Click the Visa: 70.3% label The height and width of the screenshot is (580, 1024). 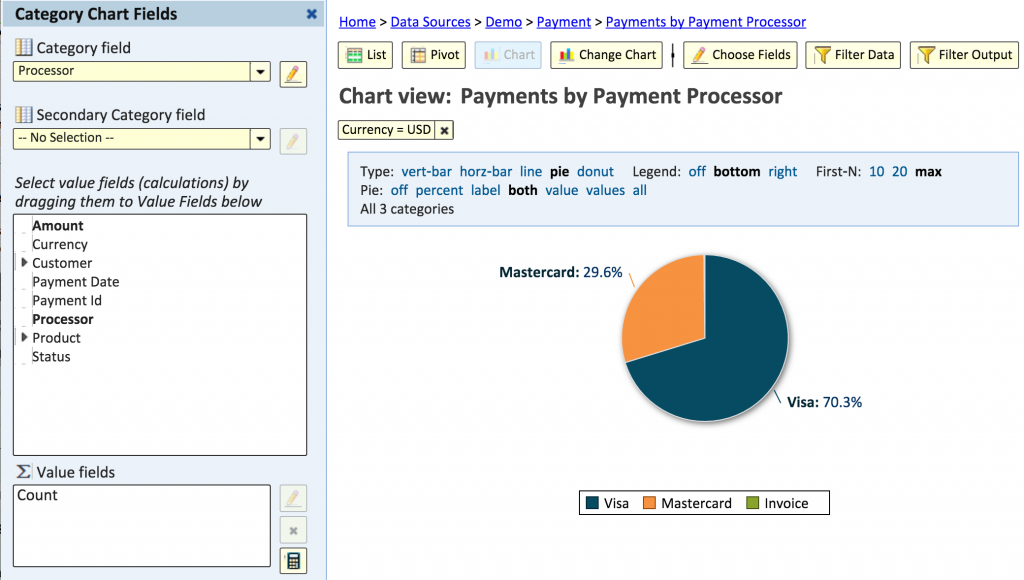coord(824,402)
